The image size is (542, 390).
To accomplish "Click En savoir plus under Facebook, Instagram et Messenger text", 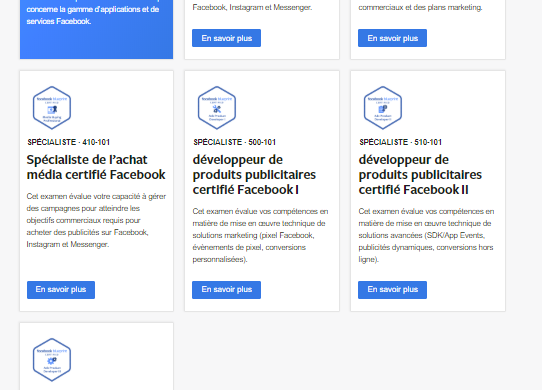I will point(226,38).
